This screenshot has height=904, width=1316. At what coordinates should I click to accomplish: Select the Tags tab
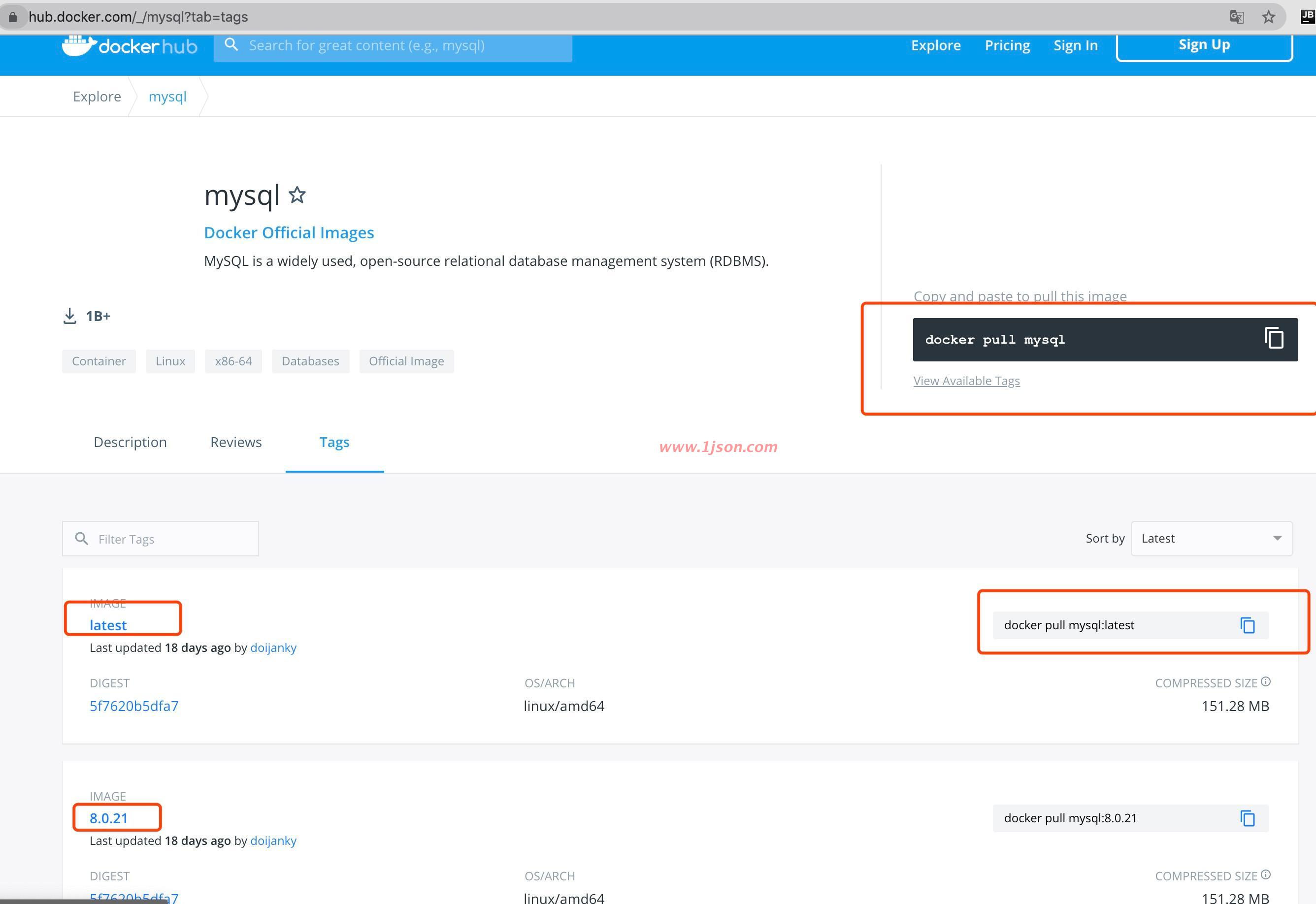pyautogui.click(x=334, y=442)
